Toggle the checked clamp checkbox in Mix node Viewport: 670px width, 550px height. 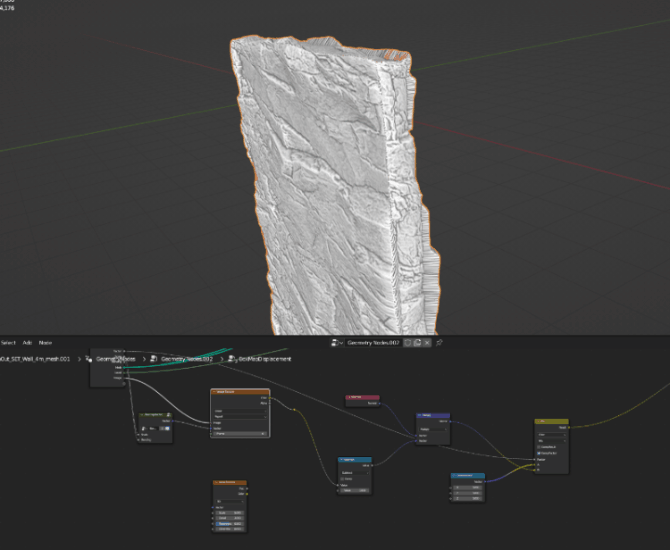pos(539,453)
